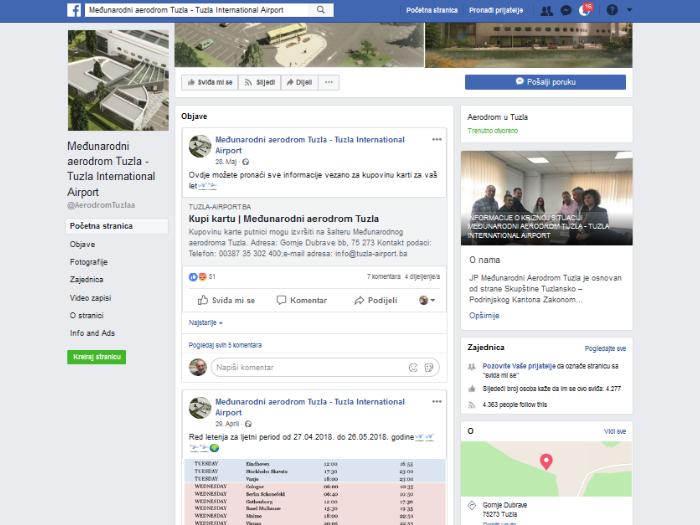This screenshot has height=525, width=700.
Task: Open friend requests icon in top bar
Action: click(x=546, y=10)
